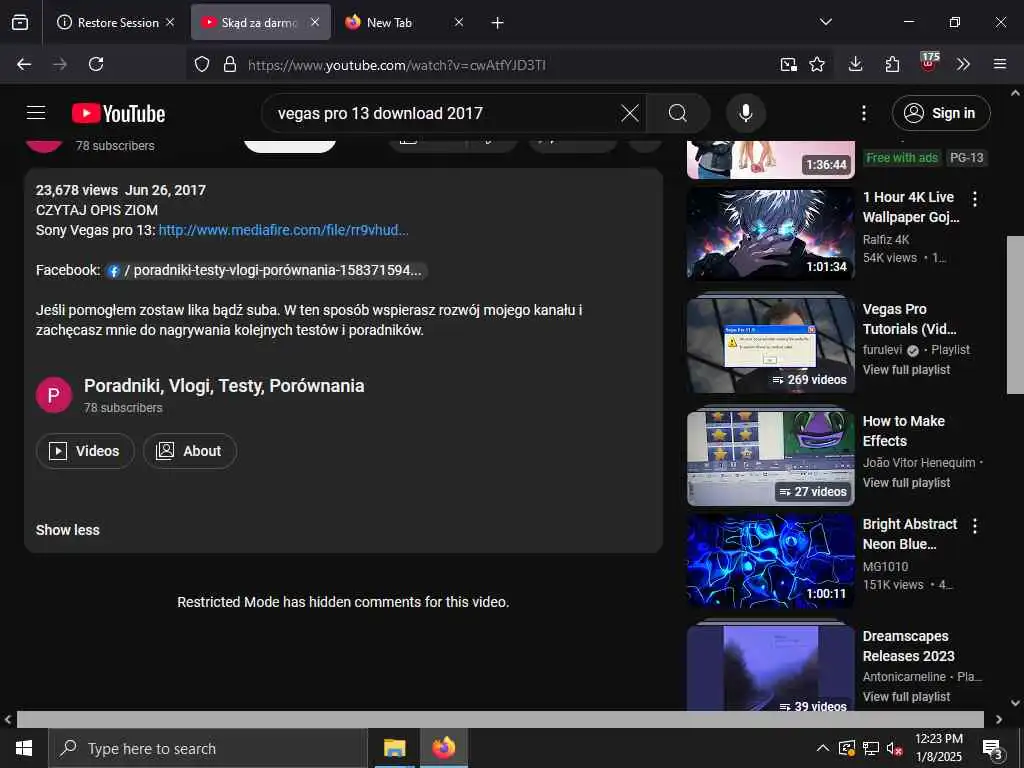The height and width of the screenshot is (768, 1024).
Task: Go back one page in Firefox
Action: pos(24,64)
